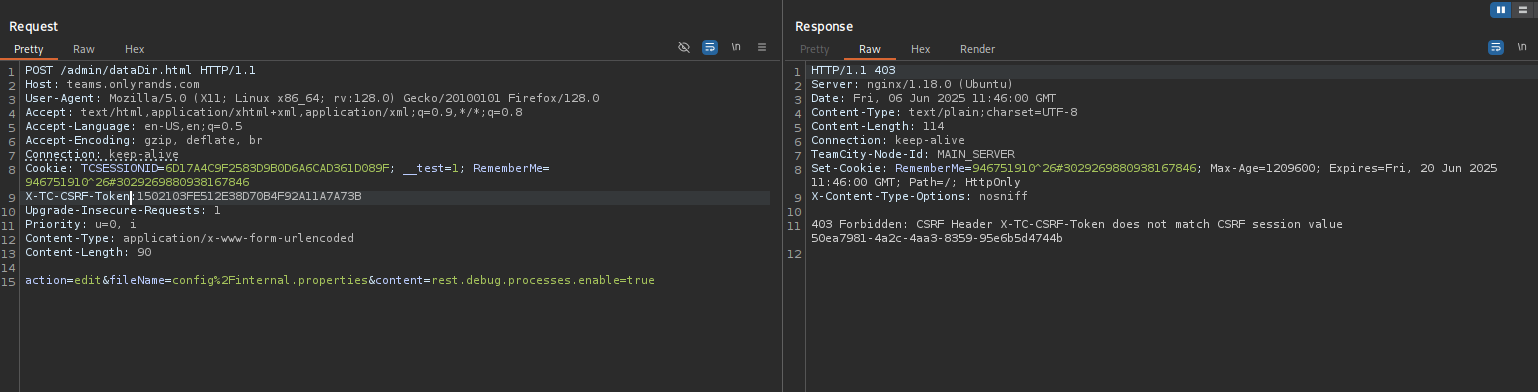Click the Set-Cookie RememberMe response header
The height and width of the screenshot is (392, 1538).
(x=1154, y=175)
